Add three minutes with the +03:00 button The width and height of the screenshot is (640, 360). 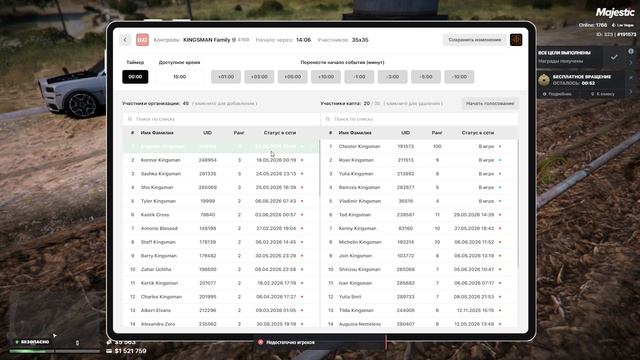pyautogui.click(x=259, y=77)
